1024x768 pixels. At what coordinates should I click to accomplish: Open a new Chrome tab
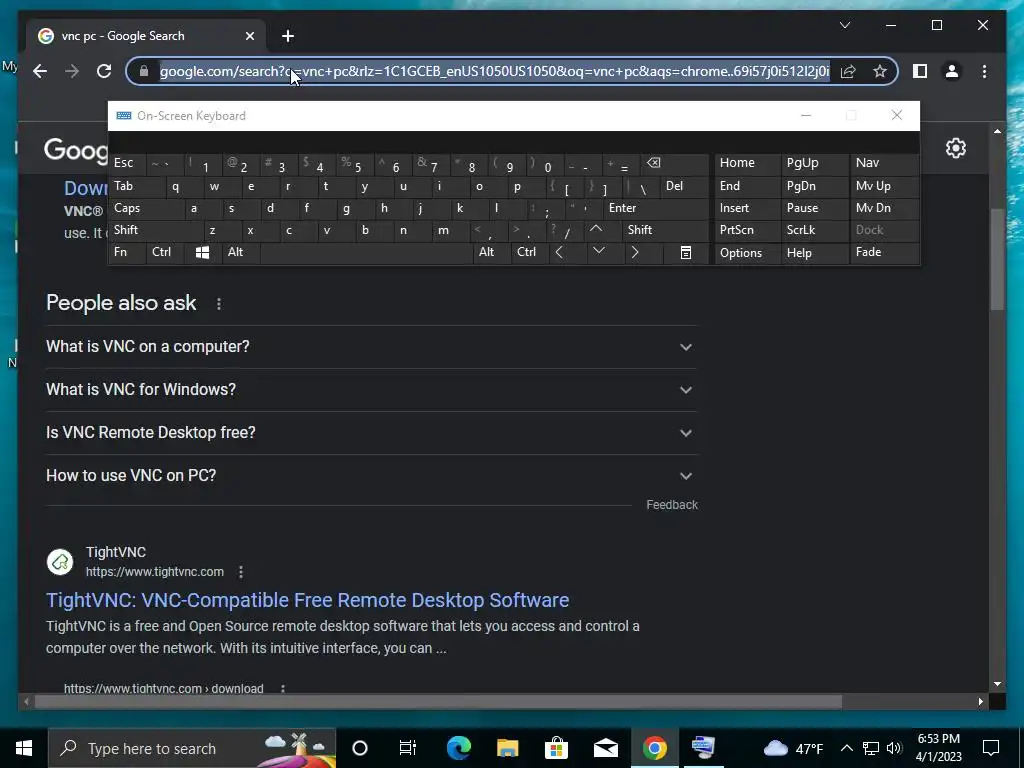[x=288, y=36]
